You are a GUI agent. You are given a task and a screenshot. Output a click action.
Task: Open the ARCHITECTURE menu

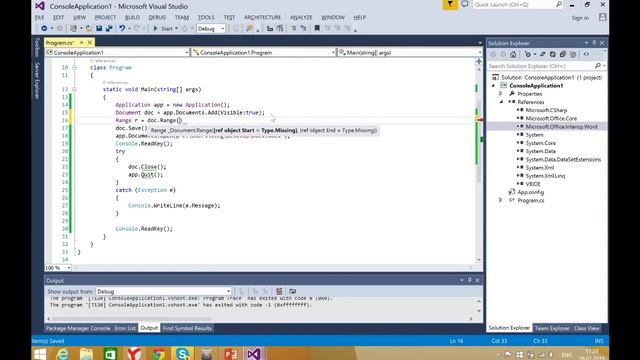pos(262,17)
